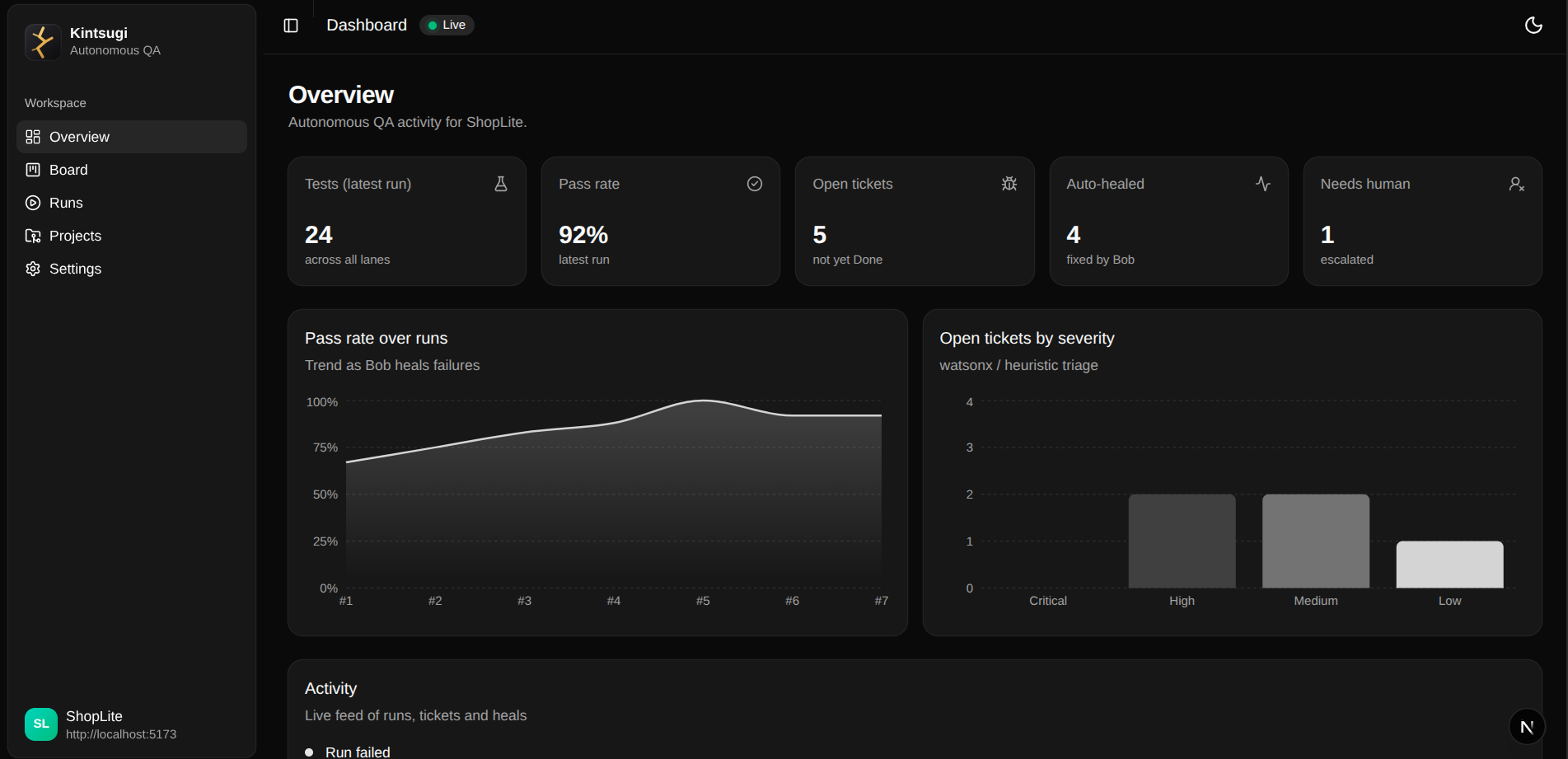Click 'watsonx / heuristic triage' subtitle
The width and height of the screenshot is (1568, 759).
(x=1018, y=365)
